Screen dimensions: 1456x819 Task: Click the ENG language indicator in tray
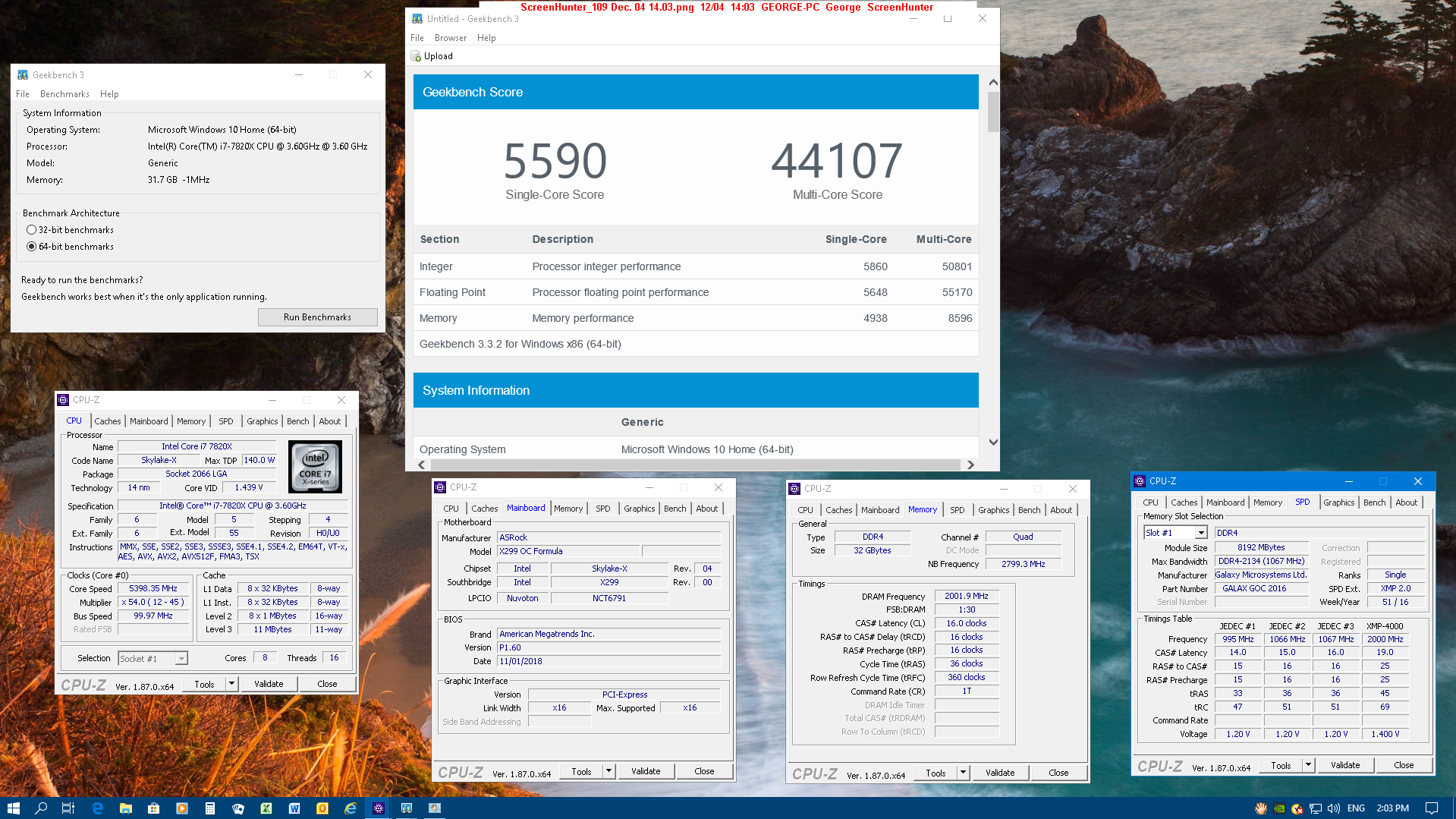[1356, 808]
